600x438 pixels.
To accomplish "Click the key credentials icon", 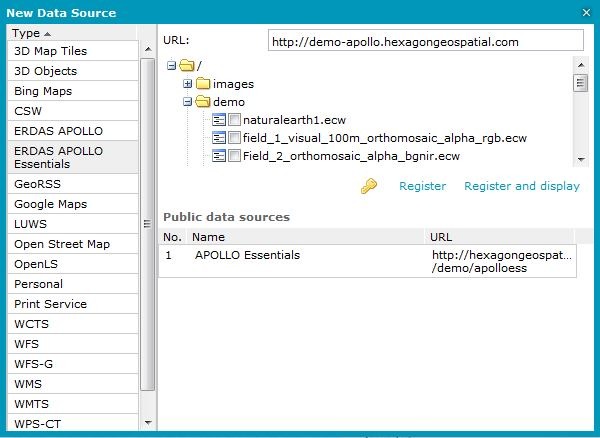I will 369,186.
